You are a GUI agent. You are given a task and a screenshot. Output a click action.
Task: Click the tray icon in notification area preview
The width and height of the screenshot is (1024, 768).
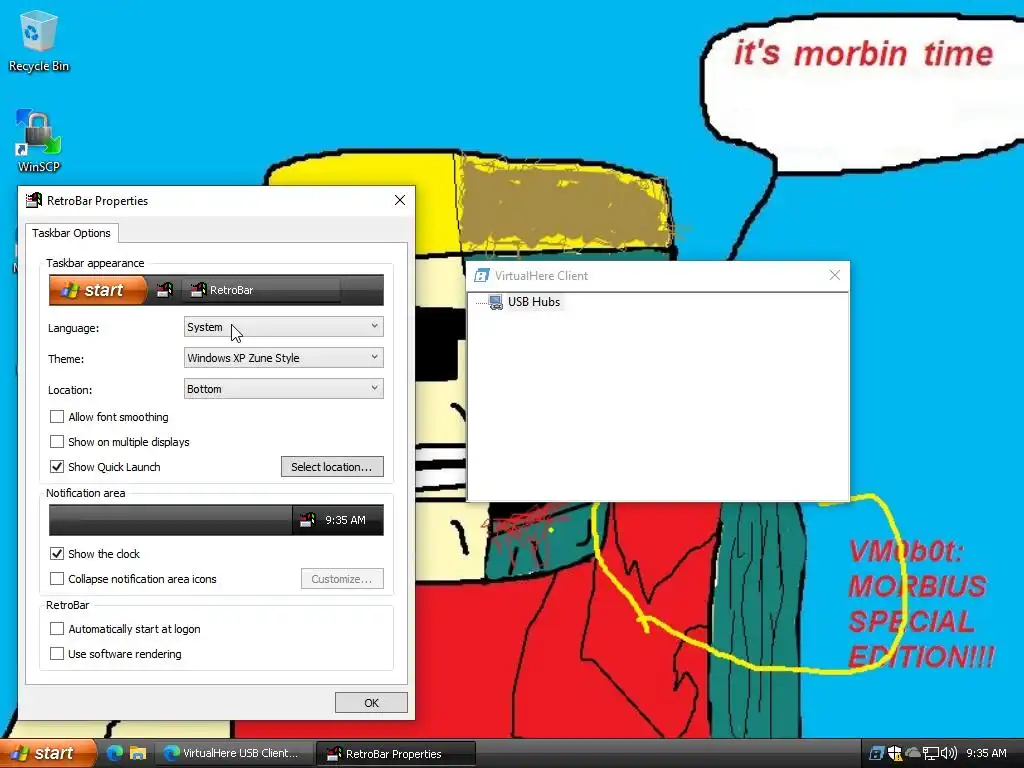click(x=307, y=520)
